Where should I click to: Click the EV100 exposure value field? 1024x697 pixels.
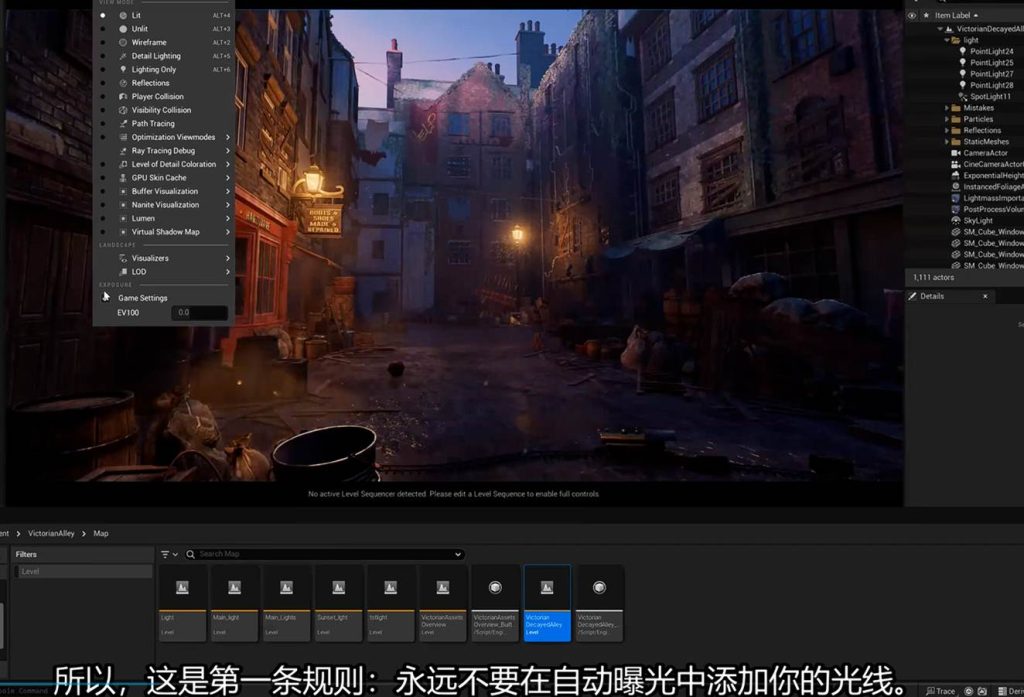[x=198, y=313]
